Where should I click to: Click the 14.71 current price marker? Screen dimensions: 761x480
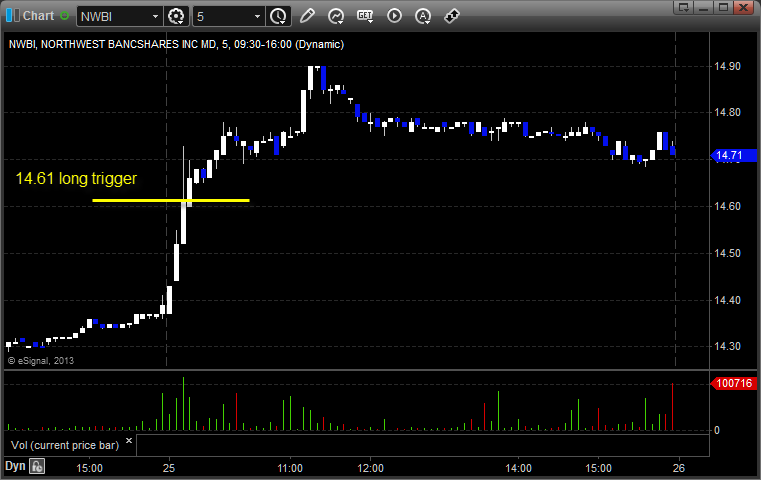pos(734,155)
